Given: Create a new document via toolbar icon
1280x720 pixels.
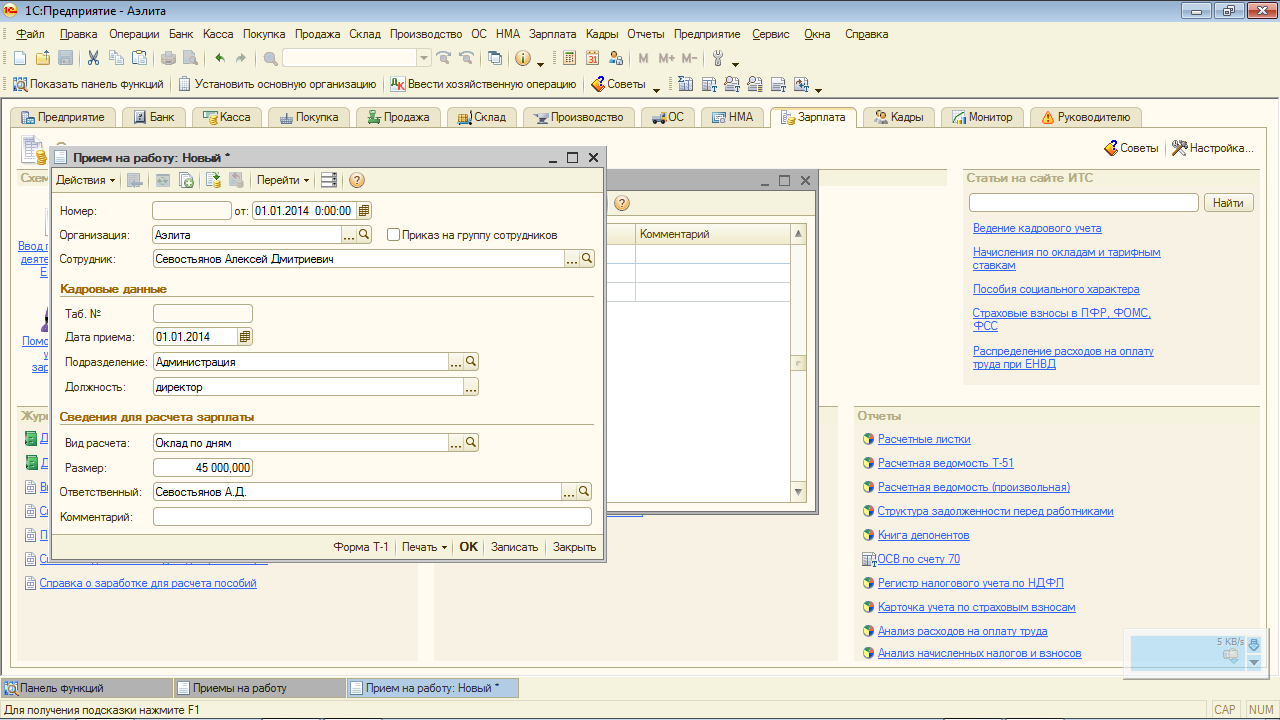Looking at the screenshot, I should (20, 58).
